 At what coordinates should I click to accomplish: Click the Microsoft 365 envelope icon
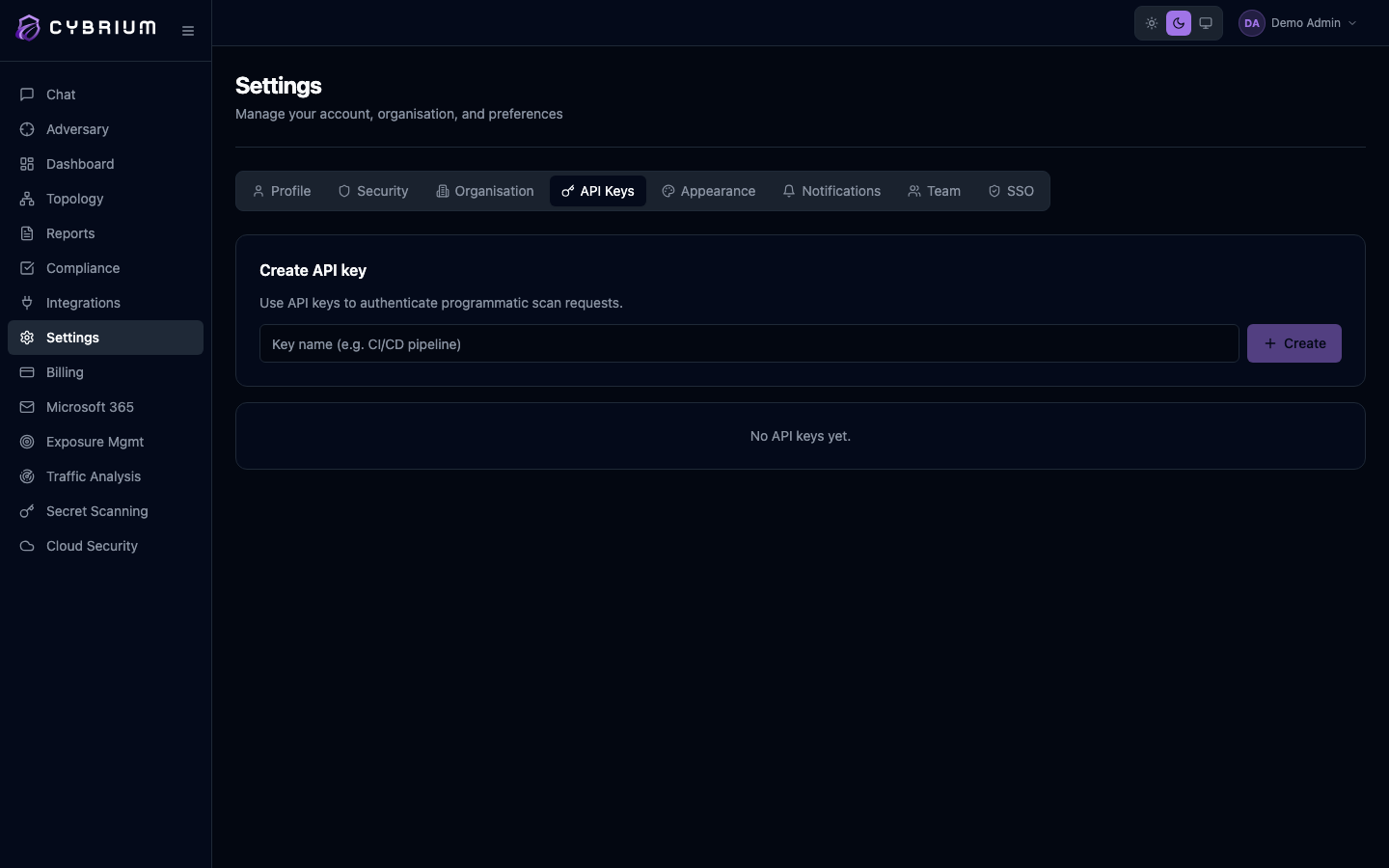pos(27,407)
